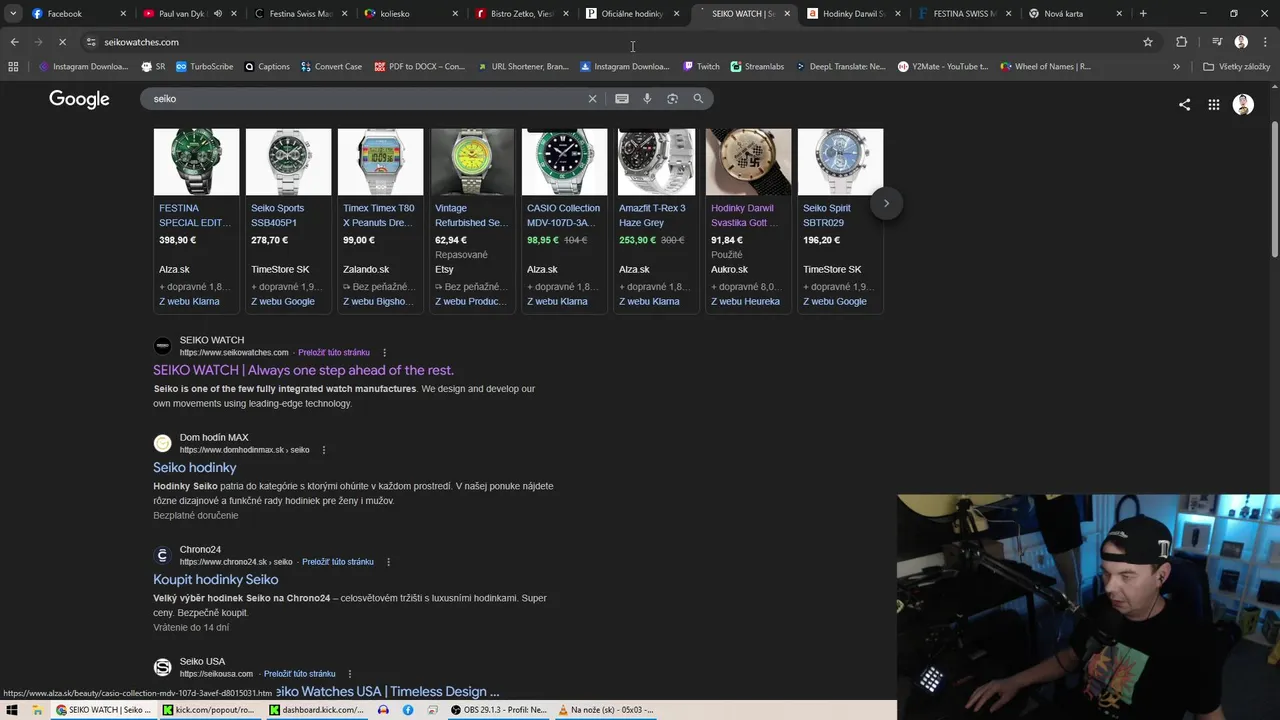Click Preložiť túto stránku under SEIKO WATCH

point(334,353)
